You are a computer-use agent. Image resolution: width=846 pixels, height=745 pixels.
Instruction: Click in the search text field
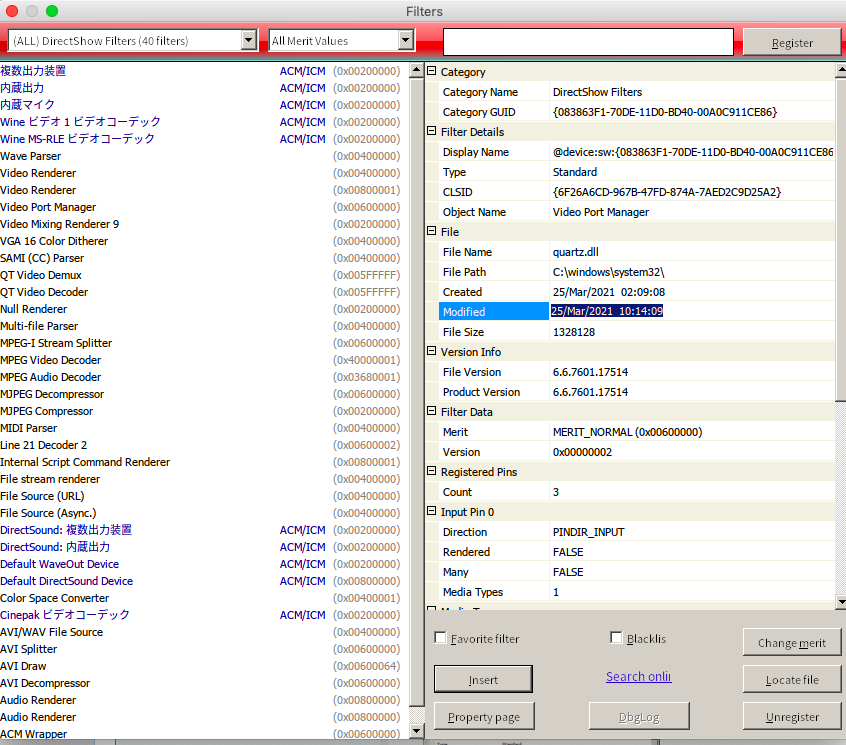point(588,42)
